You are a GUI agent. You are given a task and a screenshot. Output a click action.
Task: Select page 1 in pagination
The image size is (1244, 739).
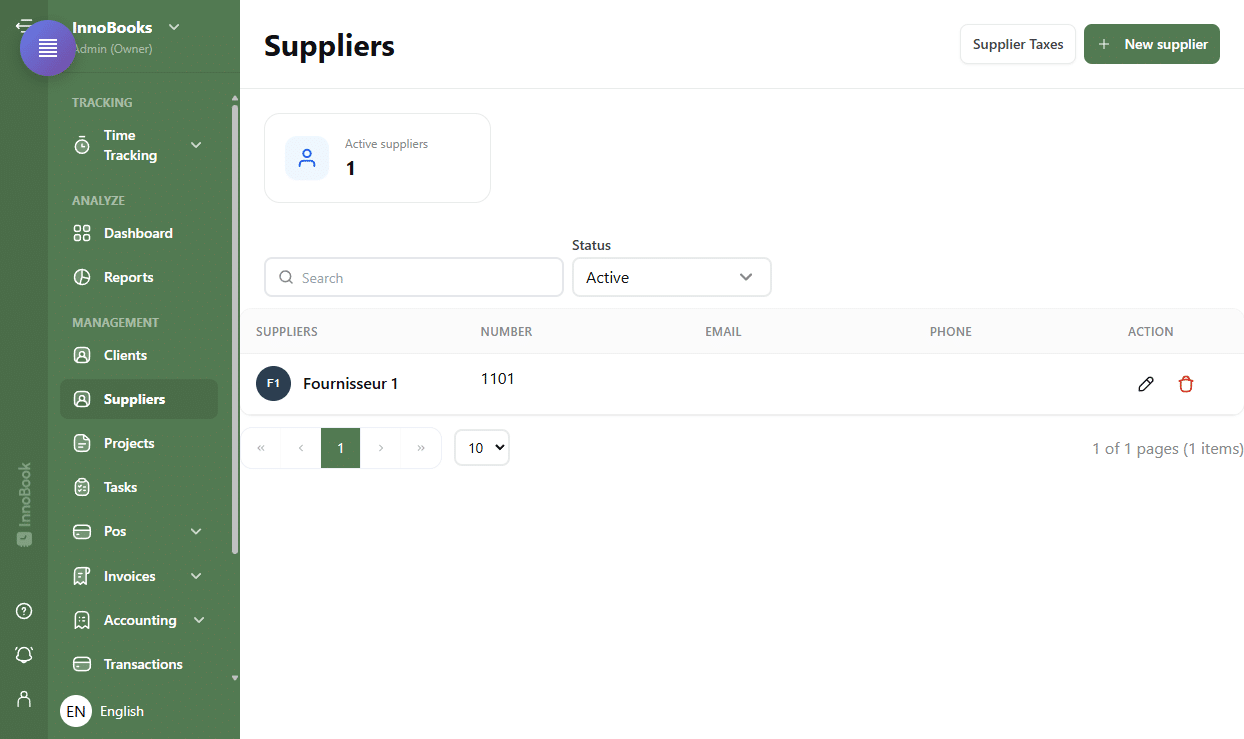coord(341,448)
